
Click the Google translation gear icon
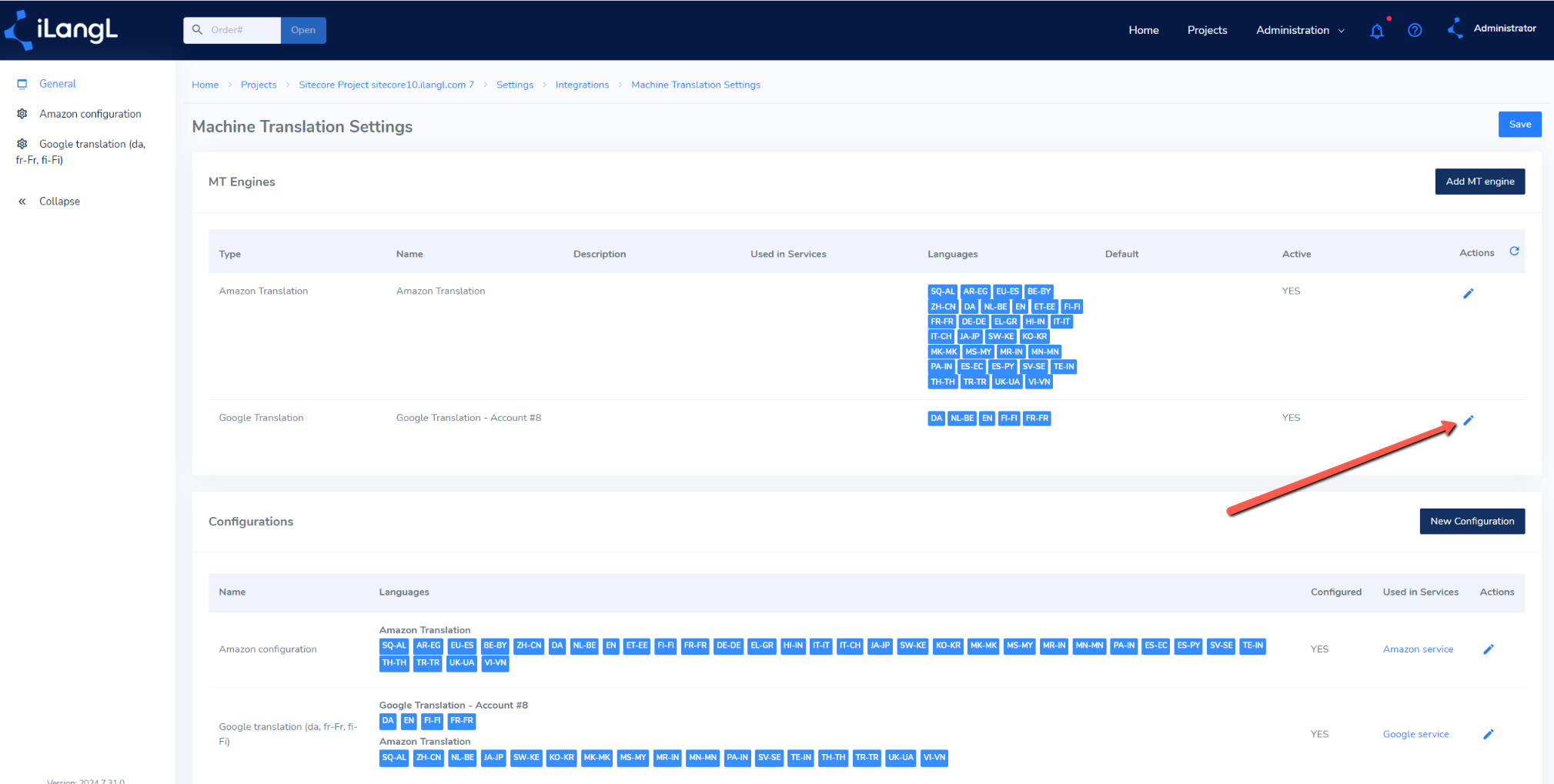click(22, 144)
